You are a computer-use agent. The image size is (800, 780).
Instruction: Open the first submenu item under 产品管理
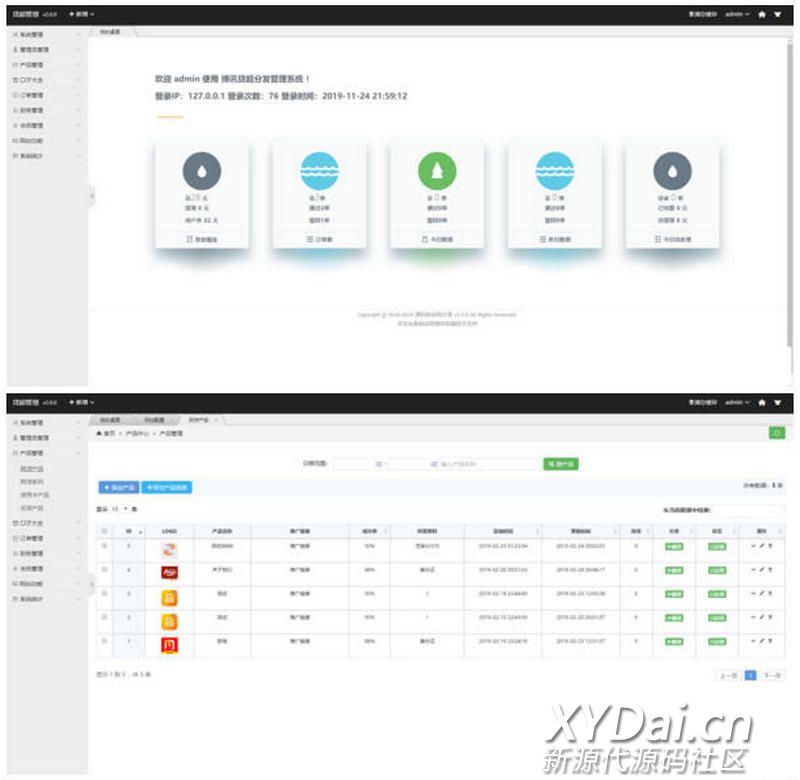[32, 469]
